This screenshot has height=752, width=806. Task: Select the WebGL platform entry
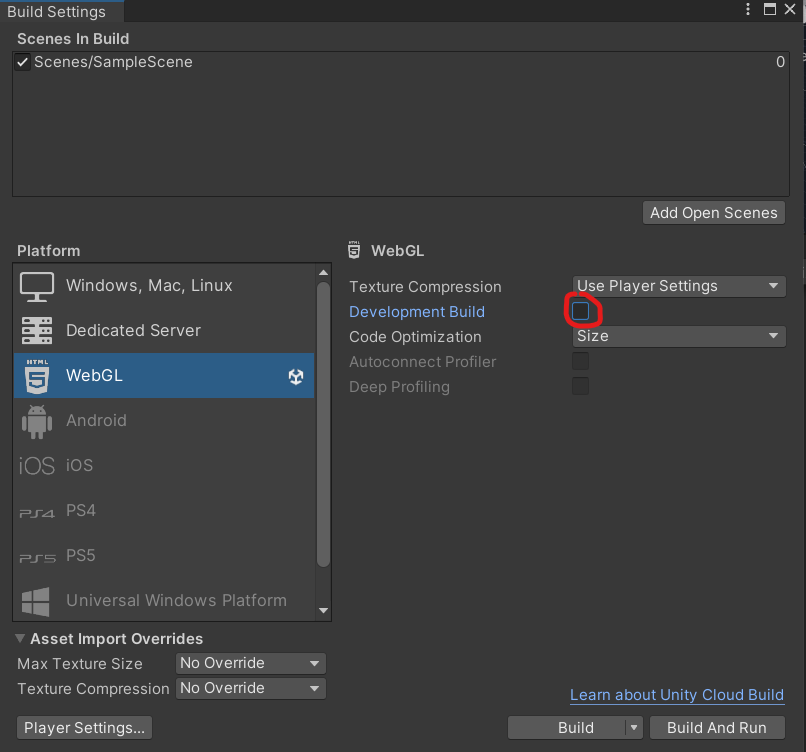(164, 376)
